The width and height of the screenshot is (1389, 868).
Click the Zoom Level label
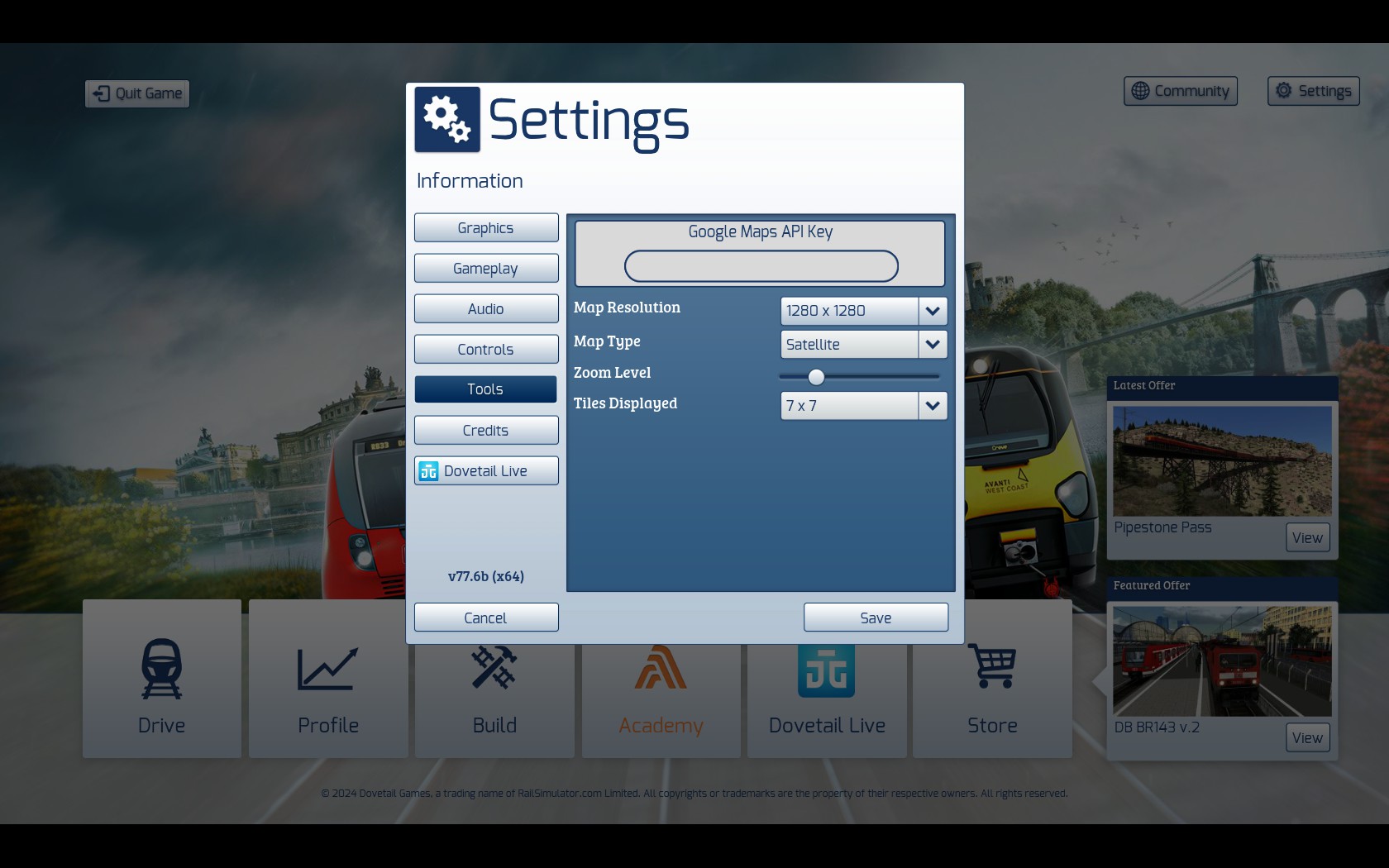[612, 373]
